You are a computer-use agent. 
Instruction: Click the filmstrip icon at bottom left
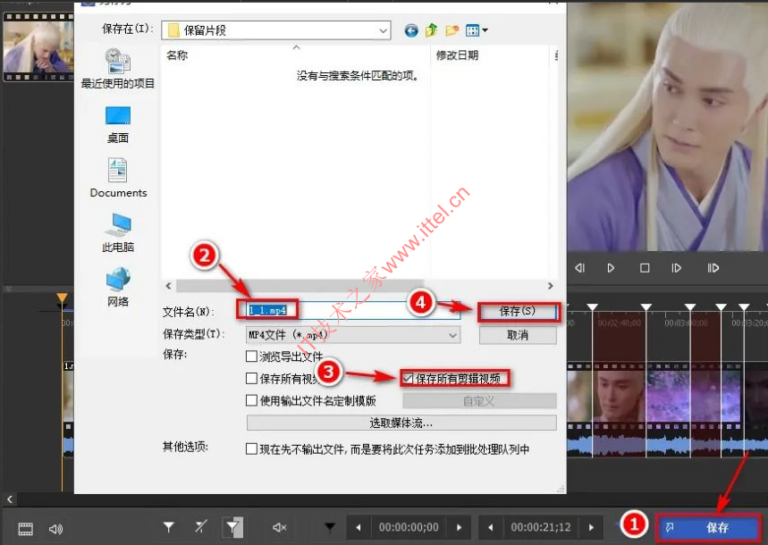point(26,528)
